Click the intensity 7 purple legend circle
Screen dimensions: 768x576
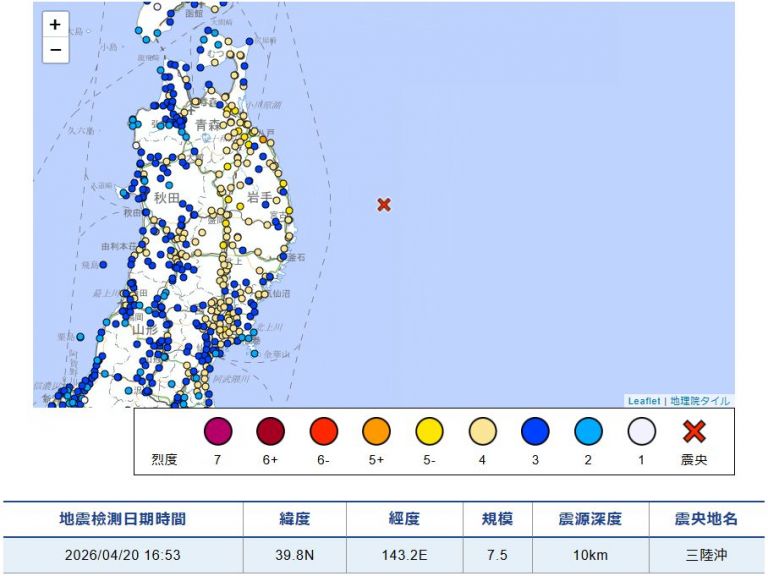pyautogui.click(x=218, y=432)
